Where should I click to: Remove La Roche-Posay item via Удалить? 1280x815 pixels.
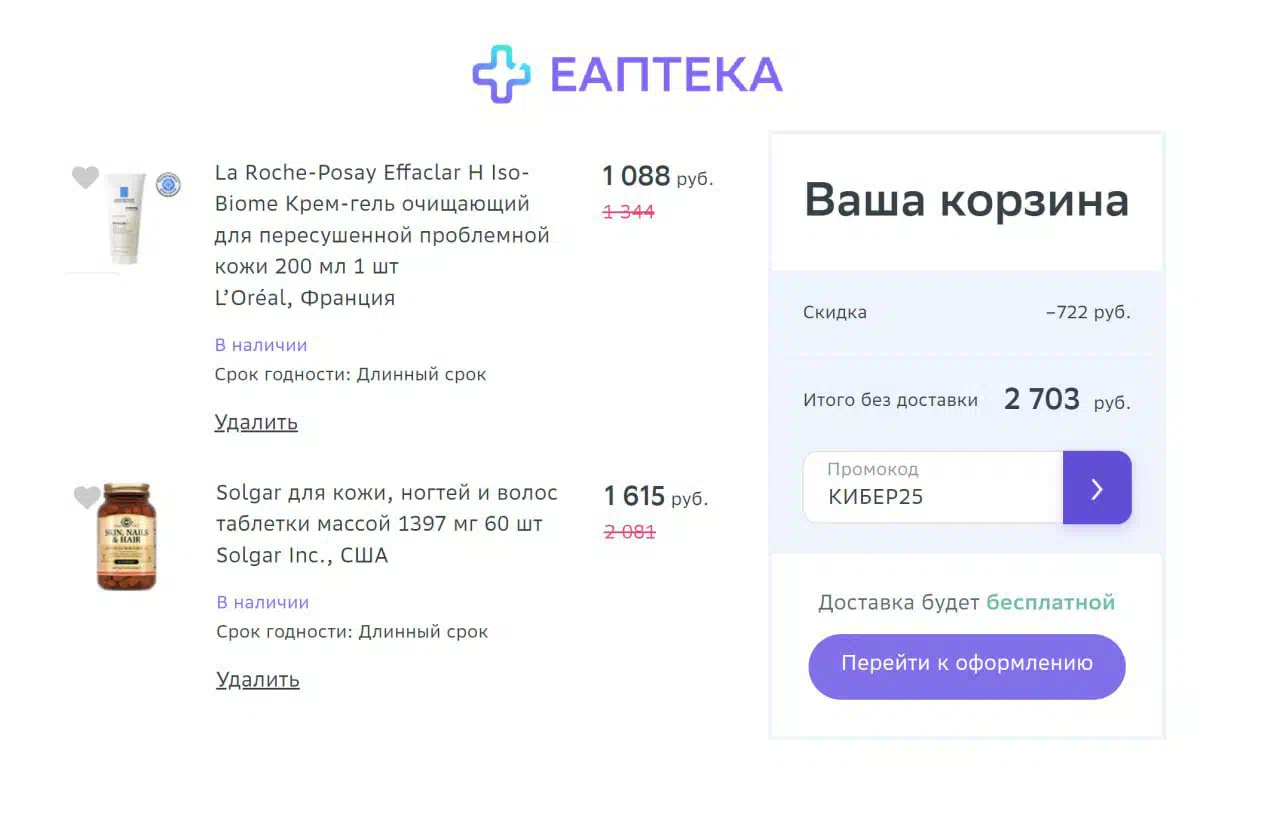point(256,422)
